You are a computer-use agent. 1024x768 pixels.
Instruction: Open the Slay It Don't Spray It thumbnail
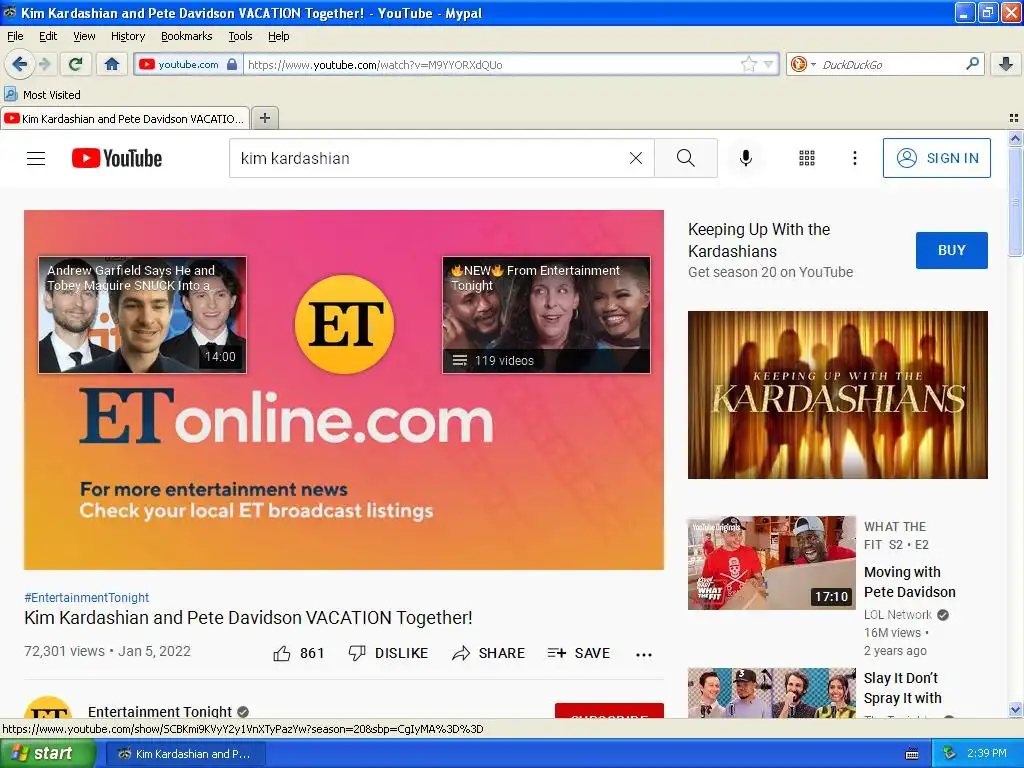point(771,693)
